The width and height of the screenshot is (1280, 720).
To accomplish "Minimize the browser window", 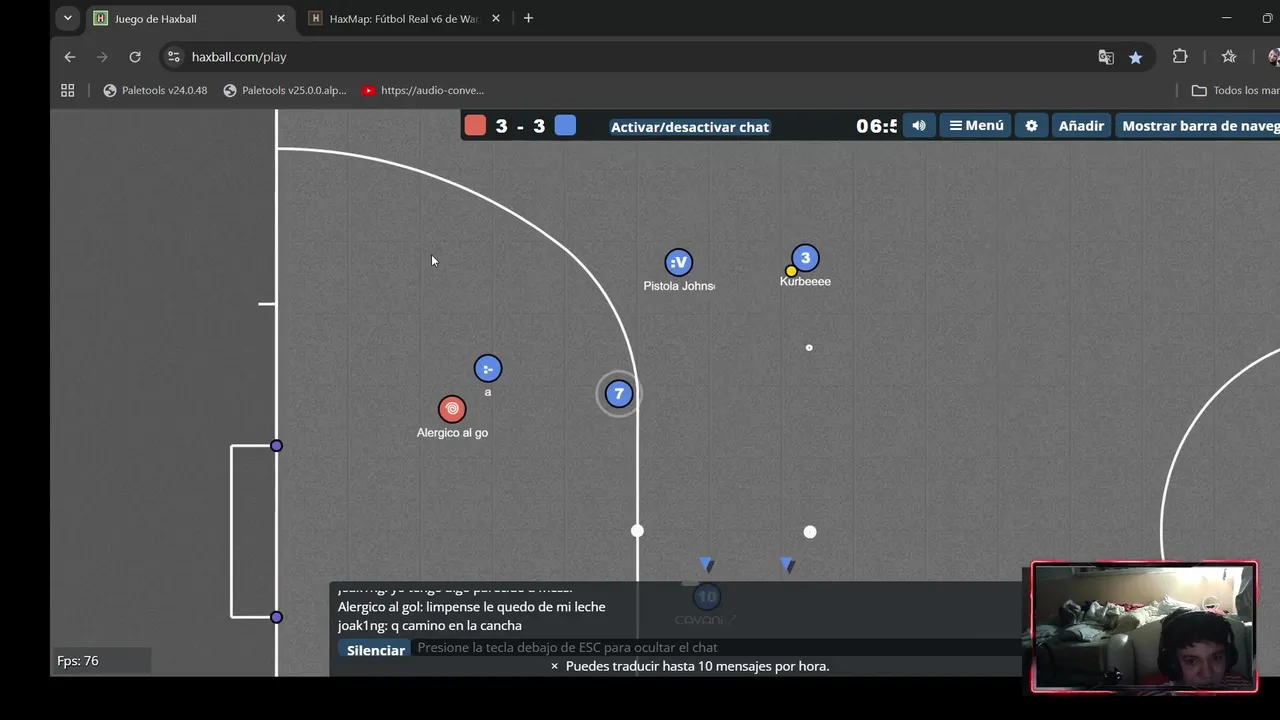I will (1226, 18).
